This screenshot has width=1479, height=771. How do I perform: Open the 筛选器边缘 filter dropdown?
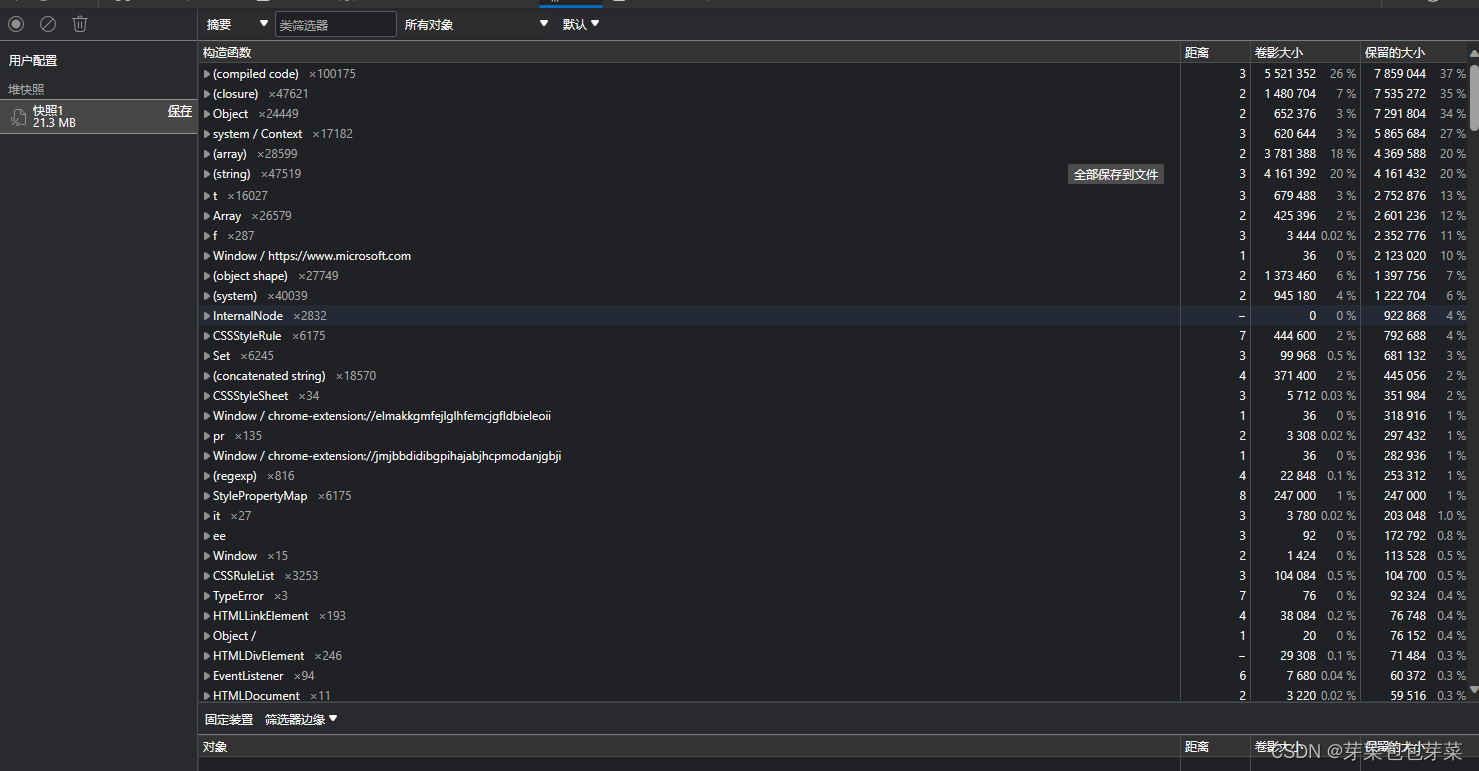(x=301, y=719)
